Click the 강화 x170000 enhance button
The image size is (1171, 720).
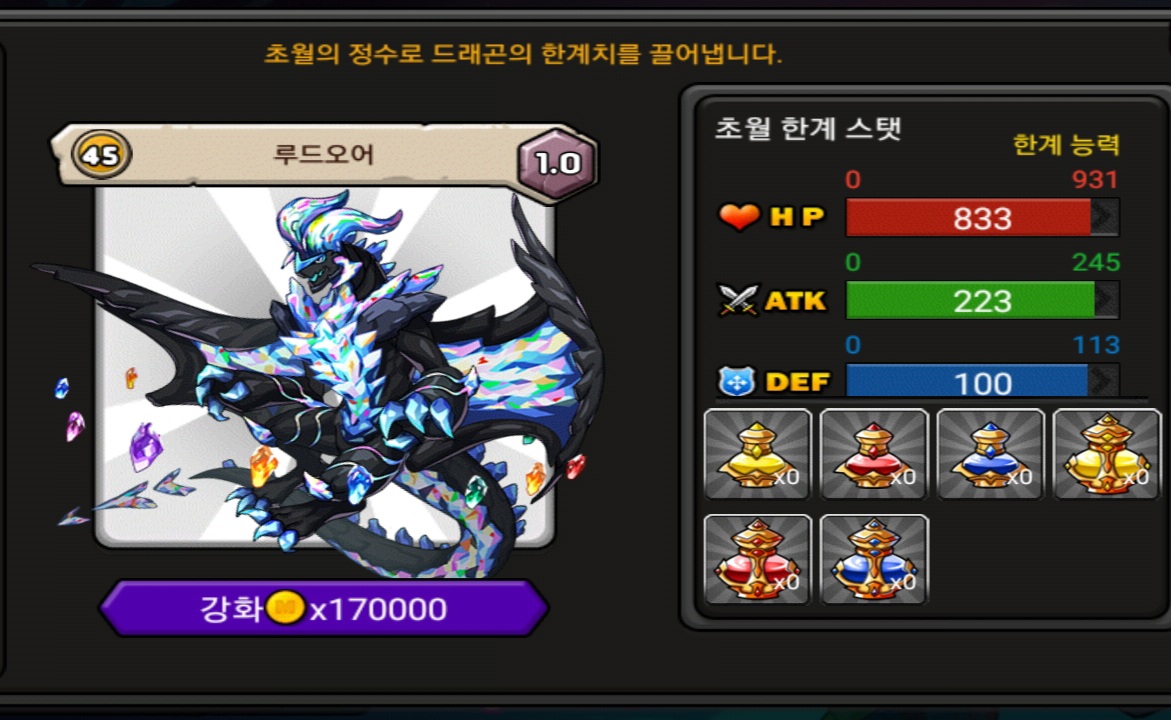[323, 609]
